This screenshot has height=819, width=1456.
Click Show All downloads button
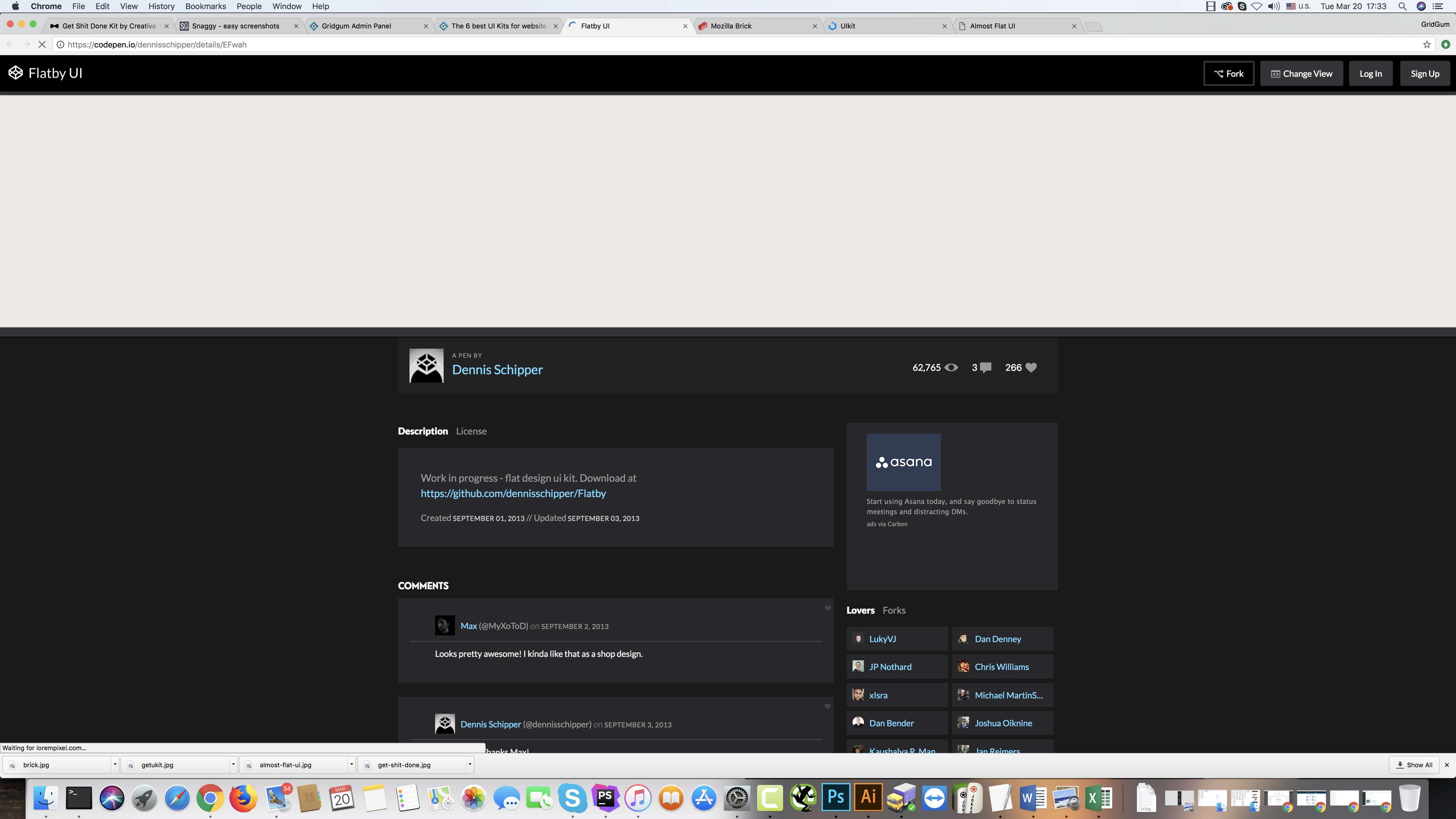(1414, 765)
